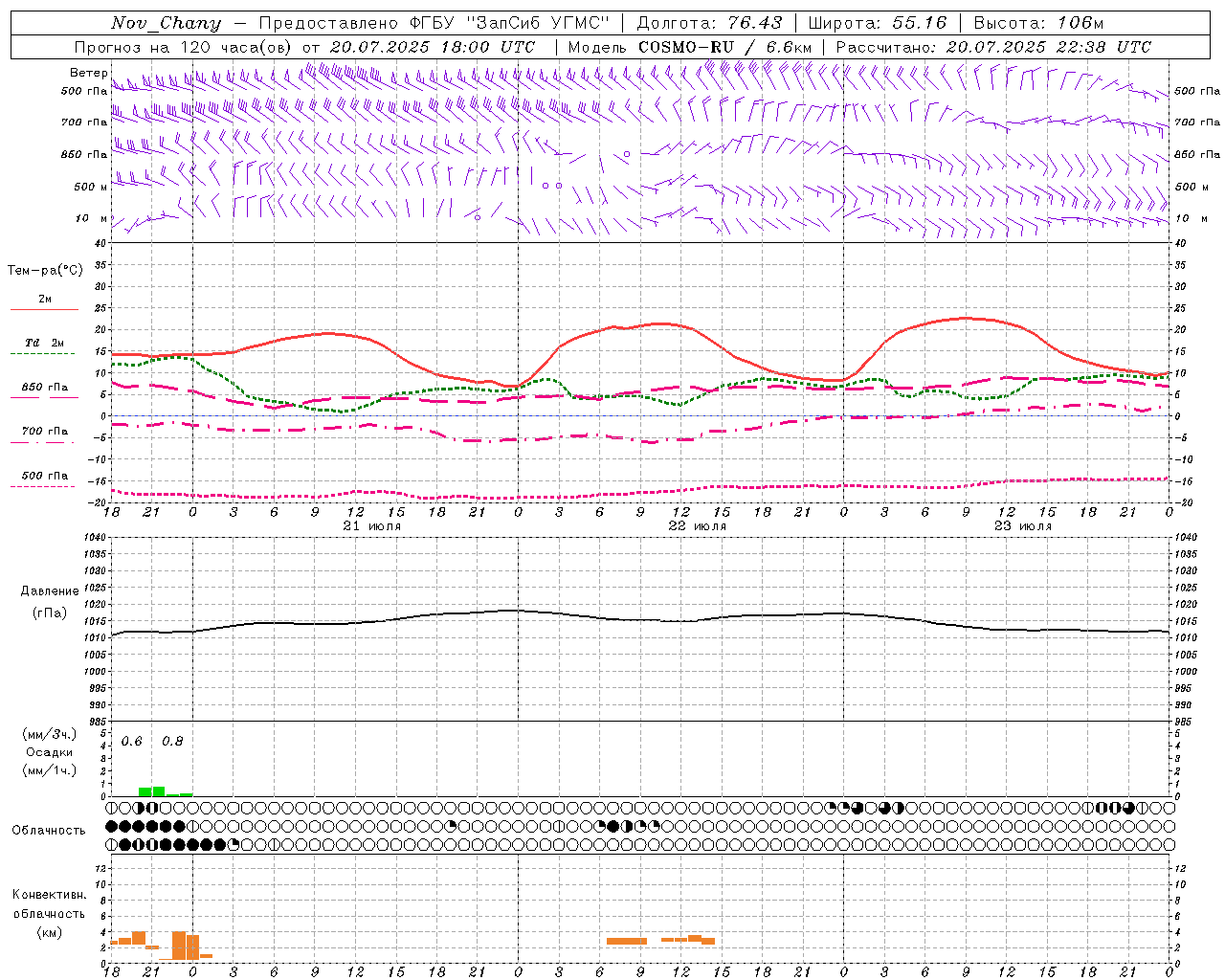Click the 700 гПа temperature legend entry
This screenshot has width=1225, height=980.
click(x=45, y=432)
